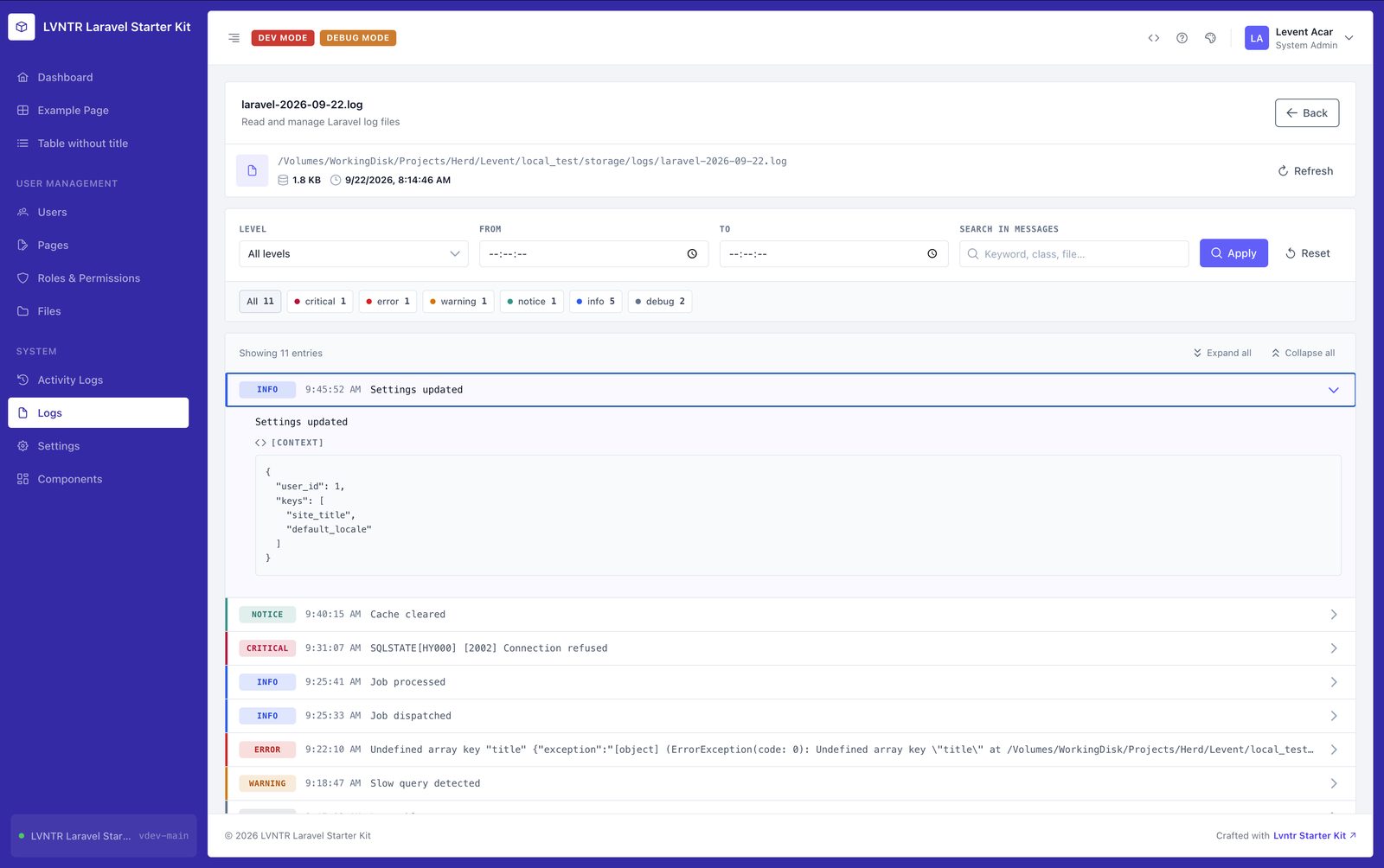The height and width of the screenshot is (868, 1384).
Task: Open the theme palette icon
Action: tap(1210, 38)
